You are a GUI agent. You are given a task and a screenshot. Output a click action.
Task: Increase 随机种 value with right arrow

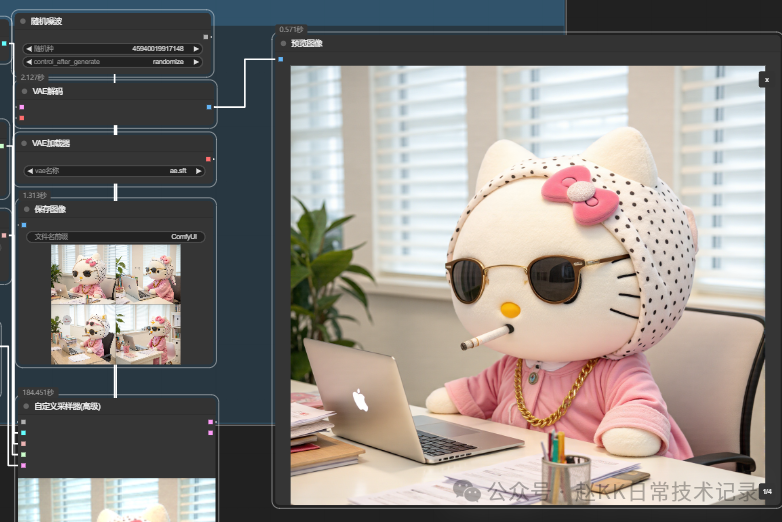pos(196,49)
